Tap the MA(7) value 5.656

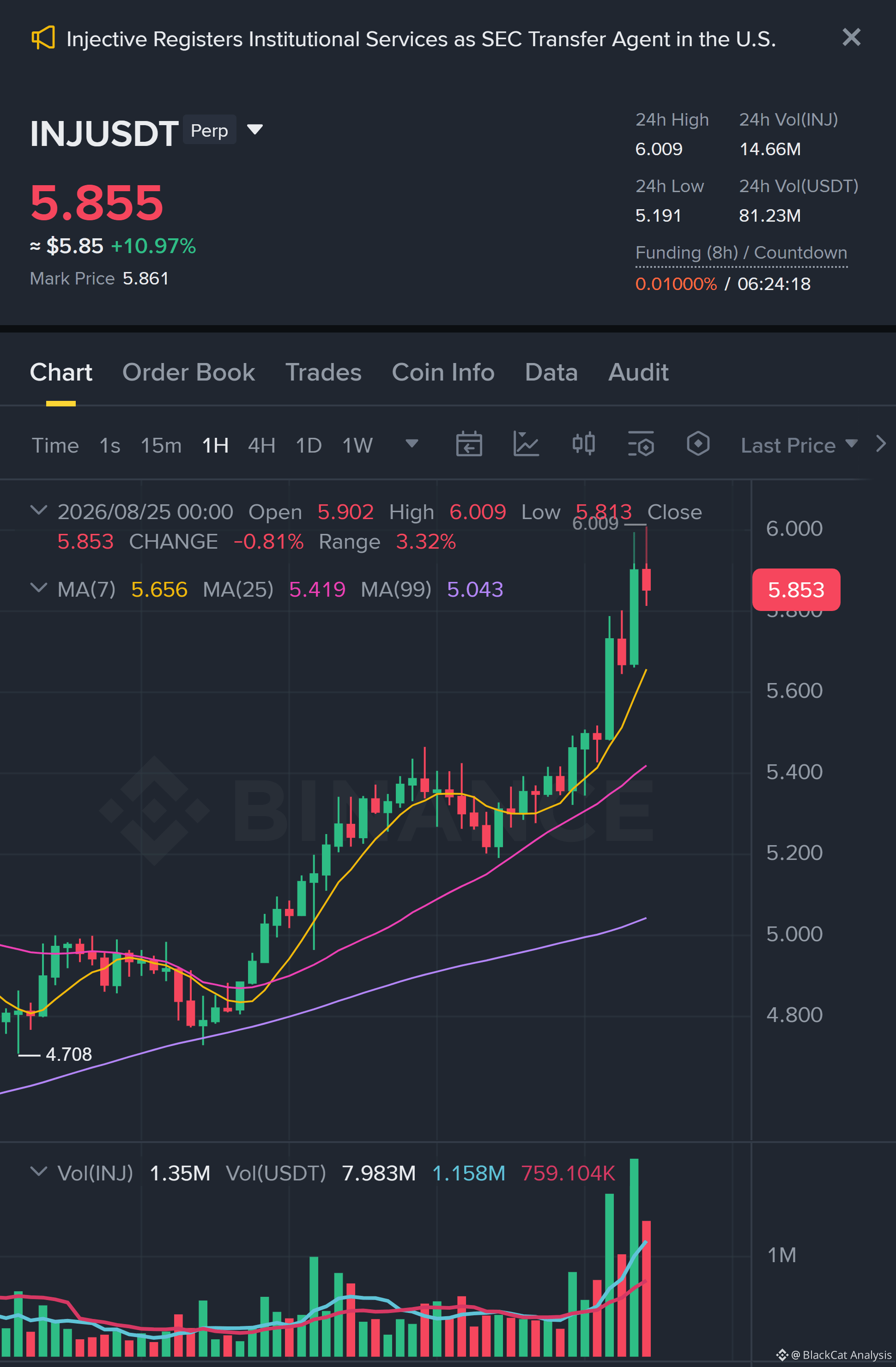159,589
